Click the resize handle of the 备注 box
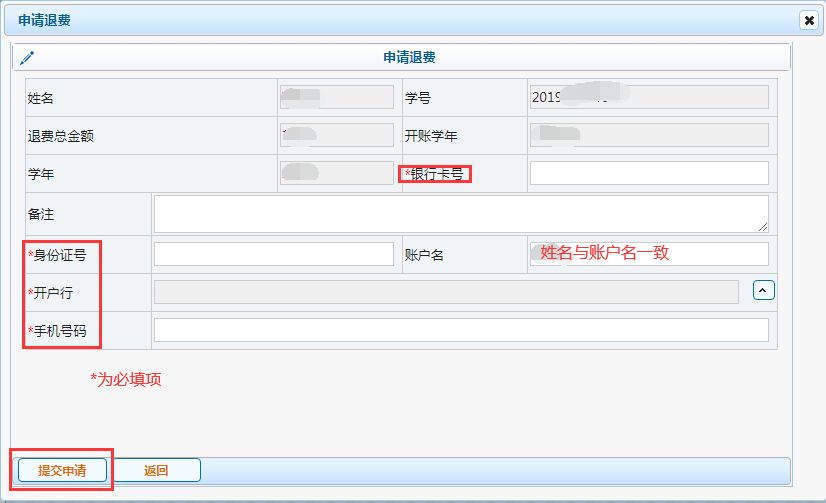 click(x=763, y=227)
